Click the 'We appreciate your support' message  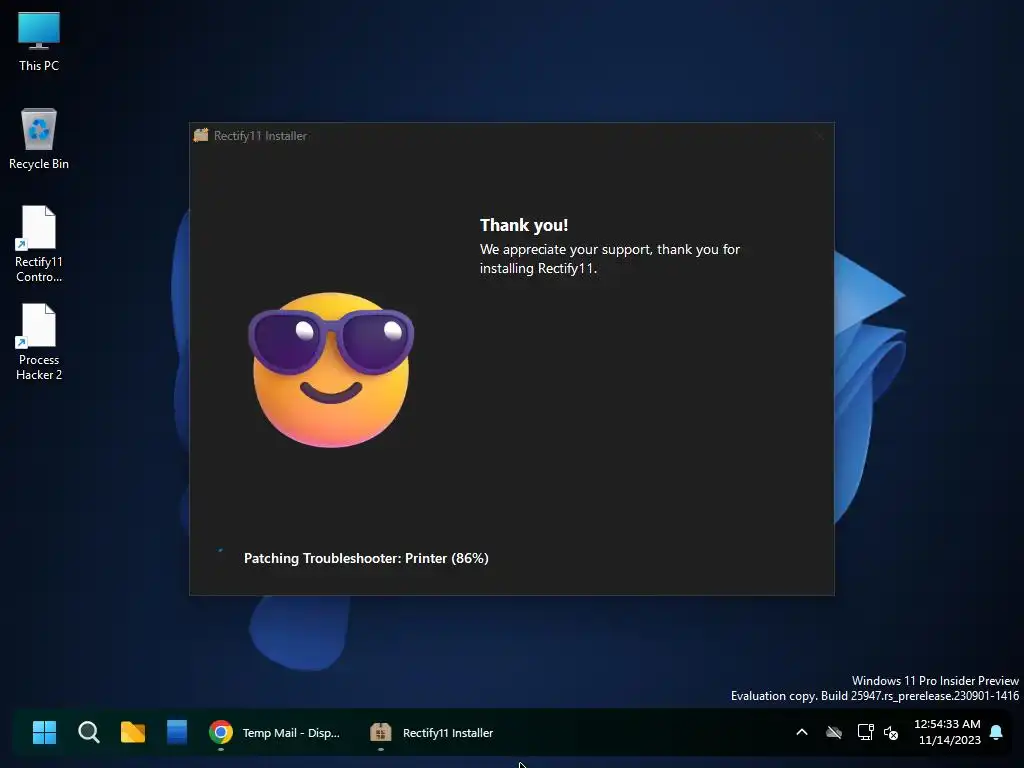(609, 259)
